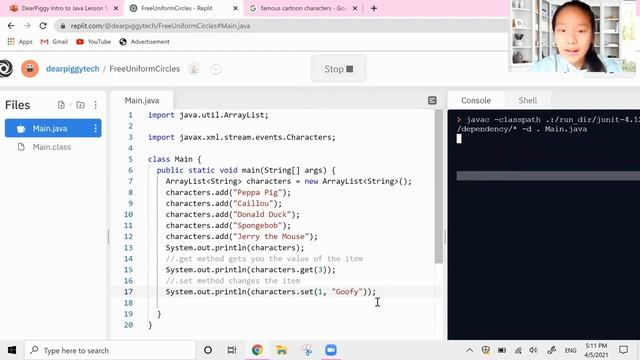The width and height of the screenshot is (640, 360).
Task: Switch to the Shell tab
Action: coord(527,100)
